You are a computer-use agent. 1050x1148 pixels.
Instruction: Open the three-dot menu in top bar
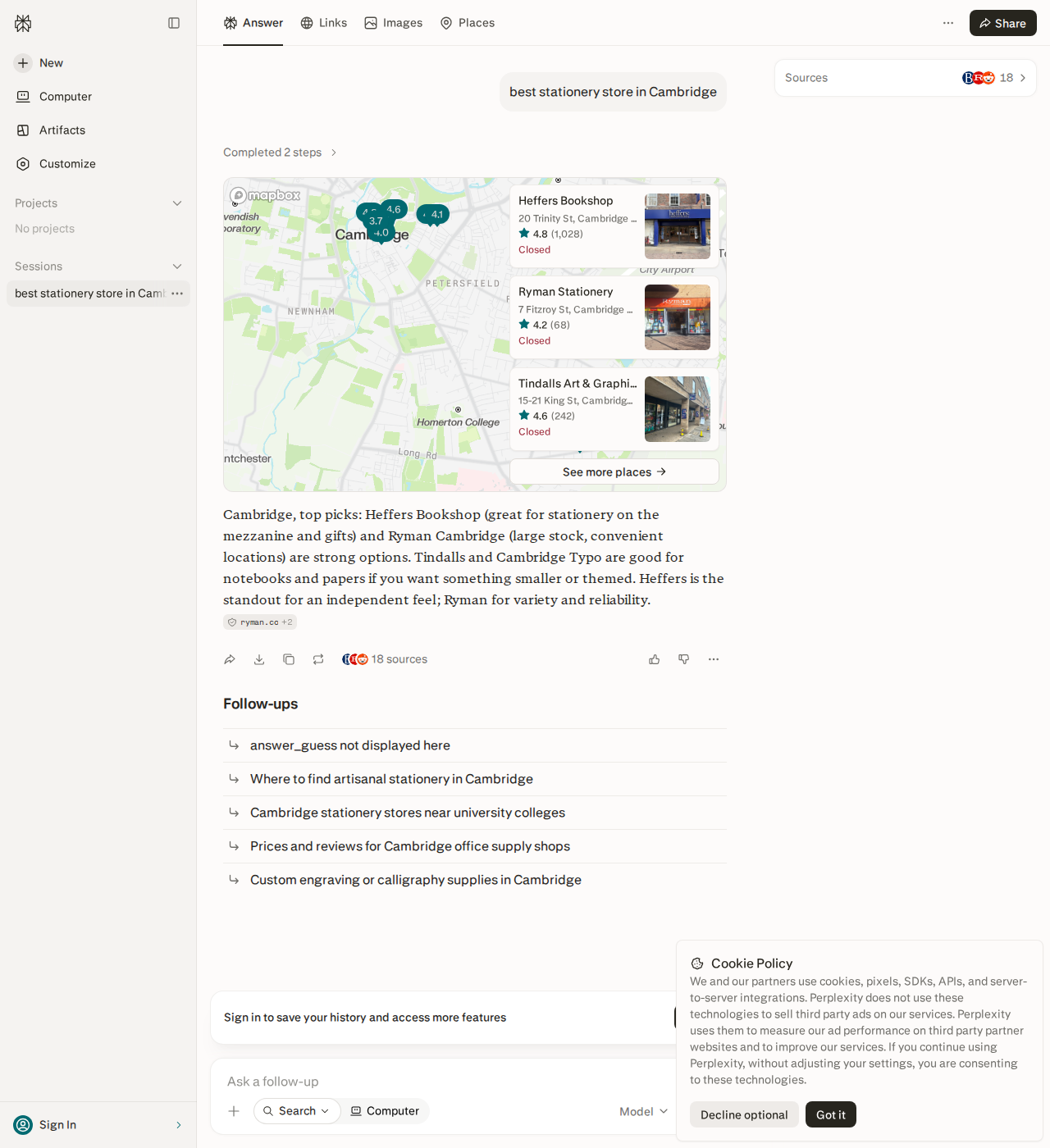point(948,23)
